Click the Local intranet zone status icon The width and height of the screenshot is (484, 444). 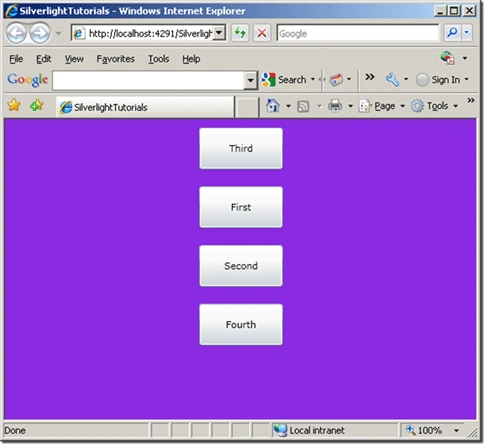[280, 430]
